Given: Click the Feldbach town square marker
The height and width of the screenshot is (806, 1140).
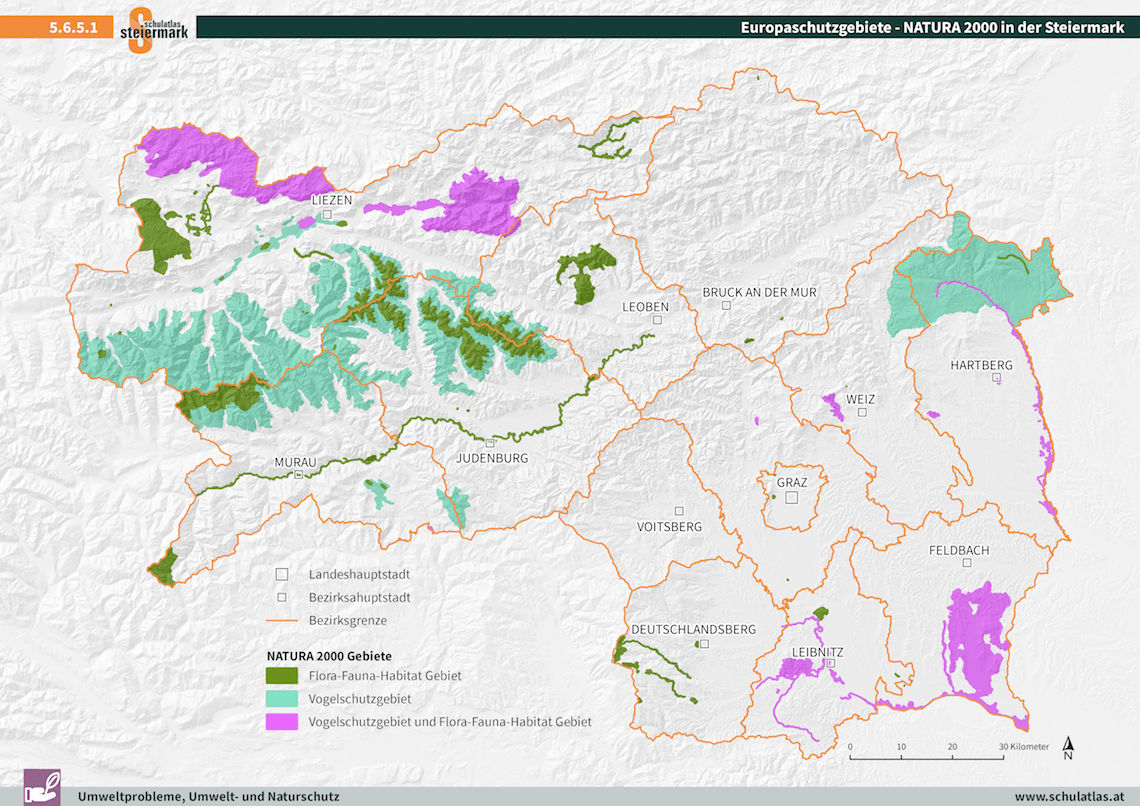Looking at the screenshot, I should coord(967,563).
